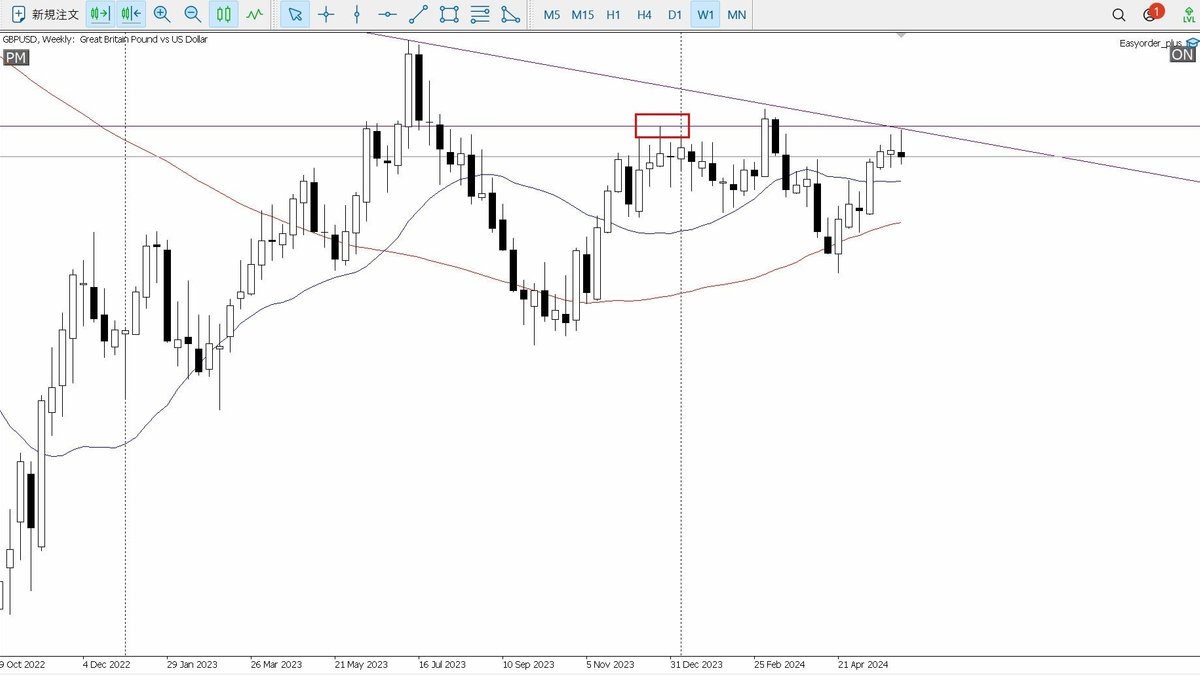
Task: Select the crosshair tool
Action: pyautogui.click(x=326, y=15)
